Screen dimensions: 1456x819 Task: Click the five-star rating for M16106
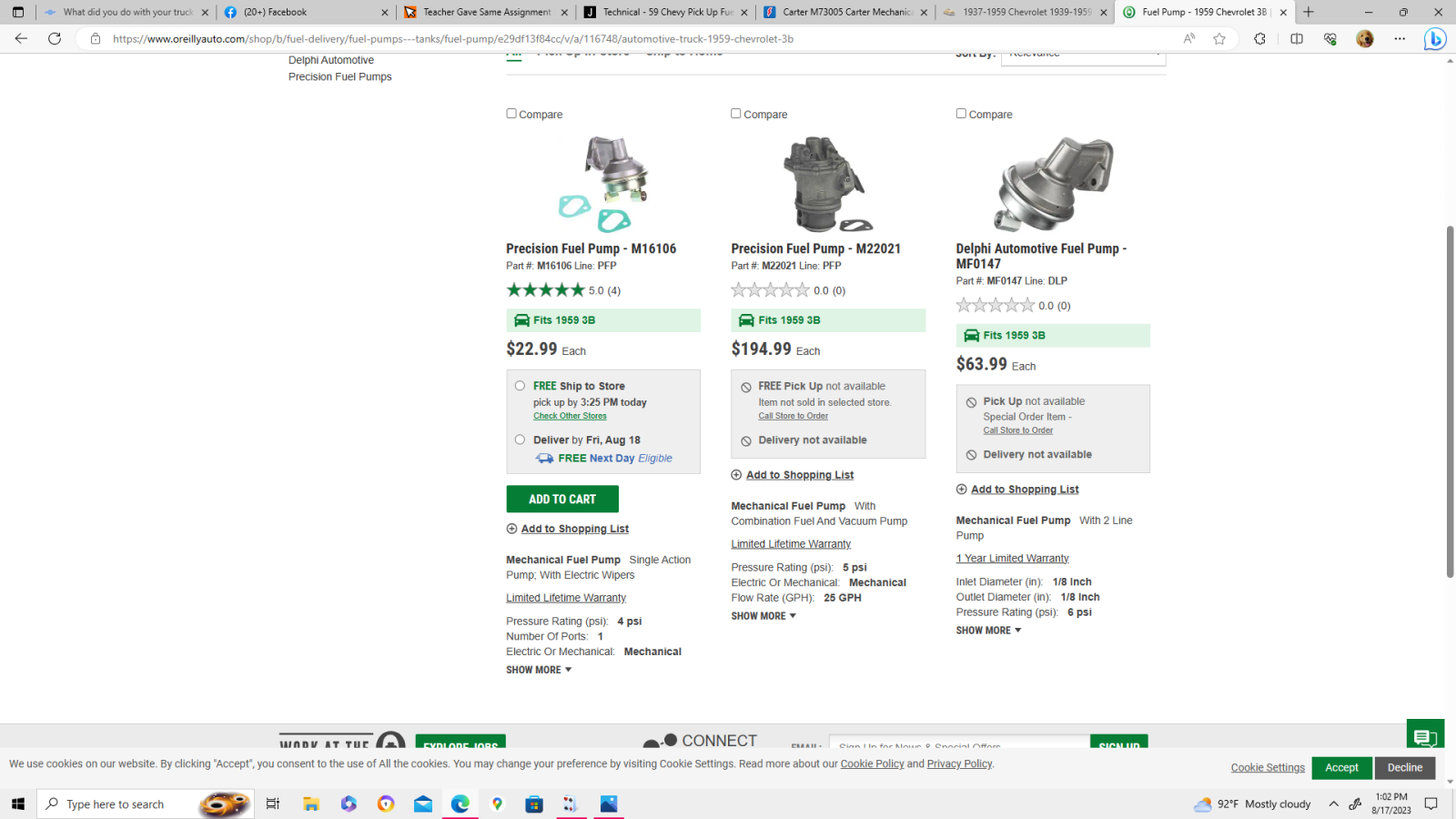coord(545,290)
